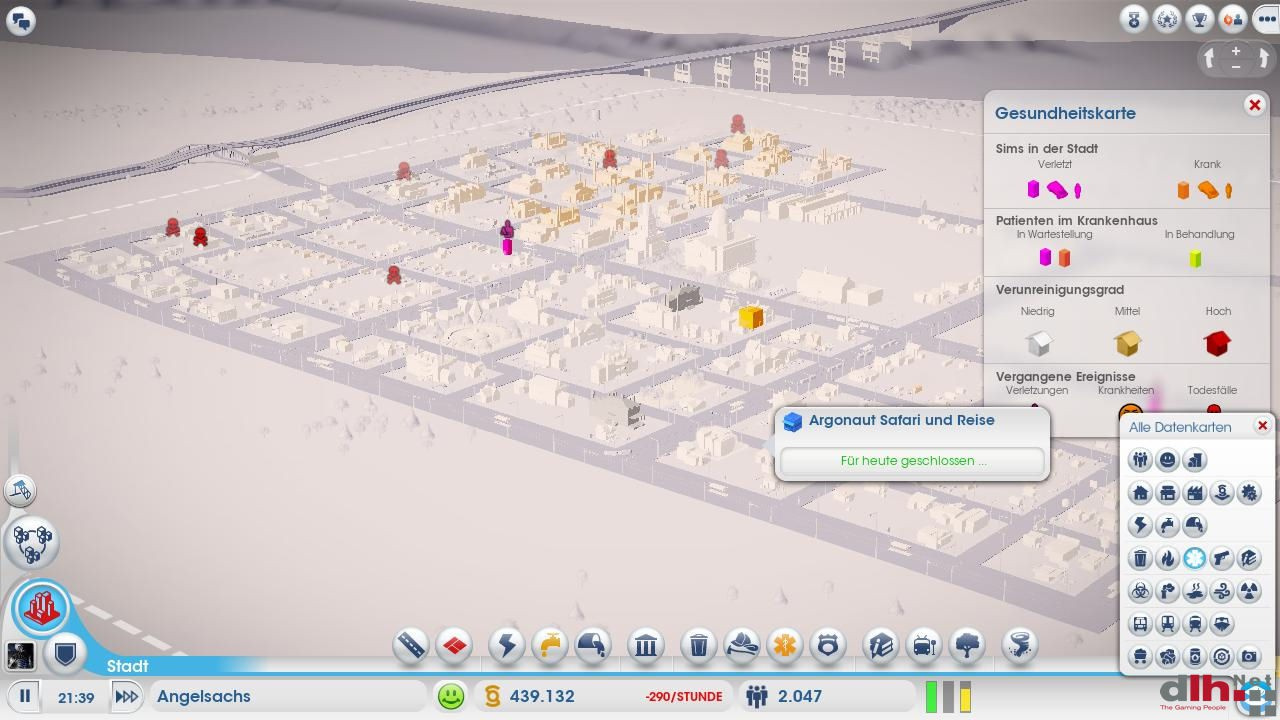Click the player avatar thumbnail
The height and width of the screenshot is (720, 1280).
[x=20, y=656]
